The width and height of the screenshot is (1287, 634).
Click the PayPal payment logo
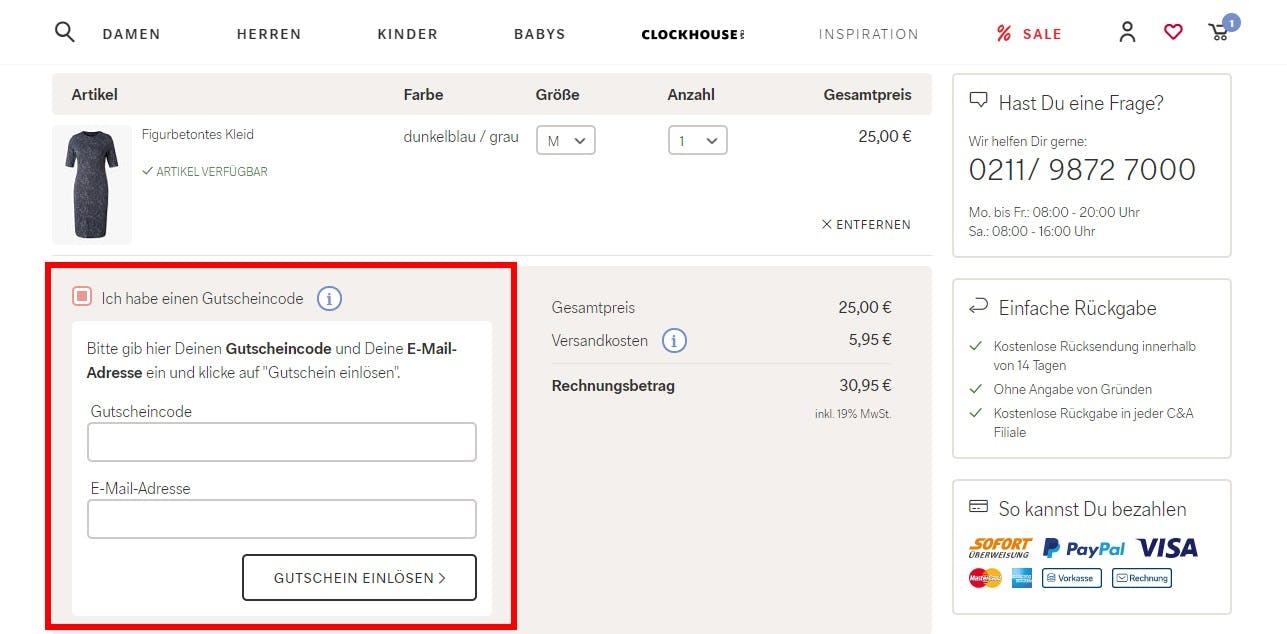click(1083, 548)
